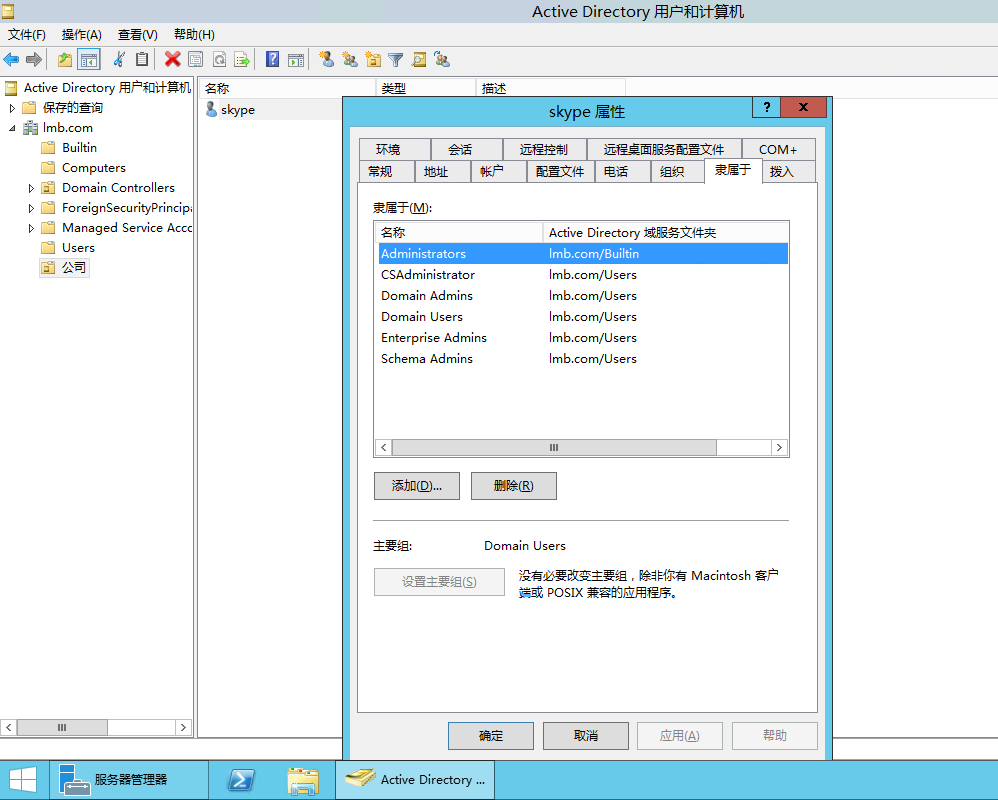Select the Enterprise Admins group row
Viewport: 998px width, 800px height.
pyautogui.click(x=583, y=337)
